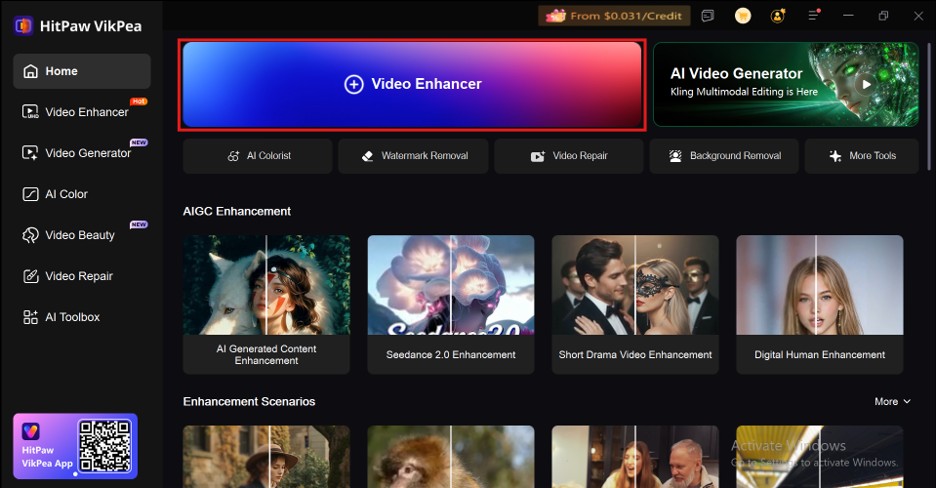936x488 pixels.
Task: Click the Video Enhancer sidebar UHD icon
Action: tap(30, 112)
